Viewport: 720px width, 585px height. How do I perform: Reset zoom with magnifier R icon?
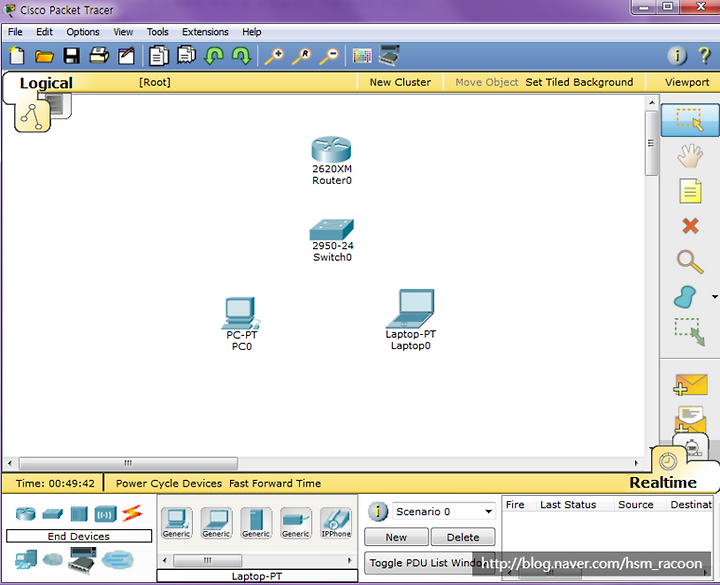(x=302, y=56)
